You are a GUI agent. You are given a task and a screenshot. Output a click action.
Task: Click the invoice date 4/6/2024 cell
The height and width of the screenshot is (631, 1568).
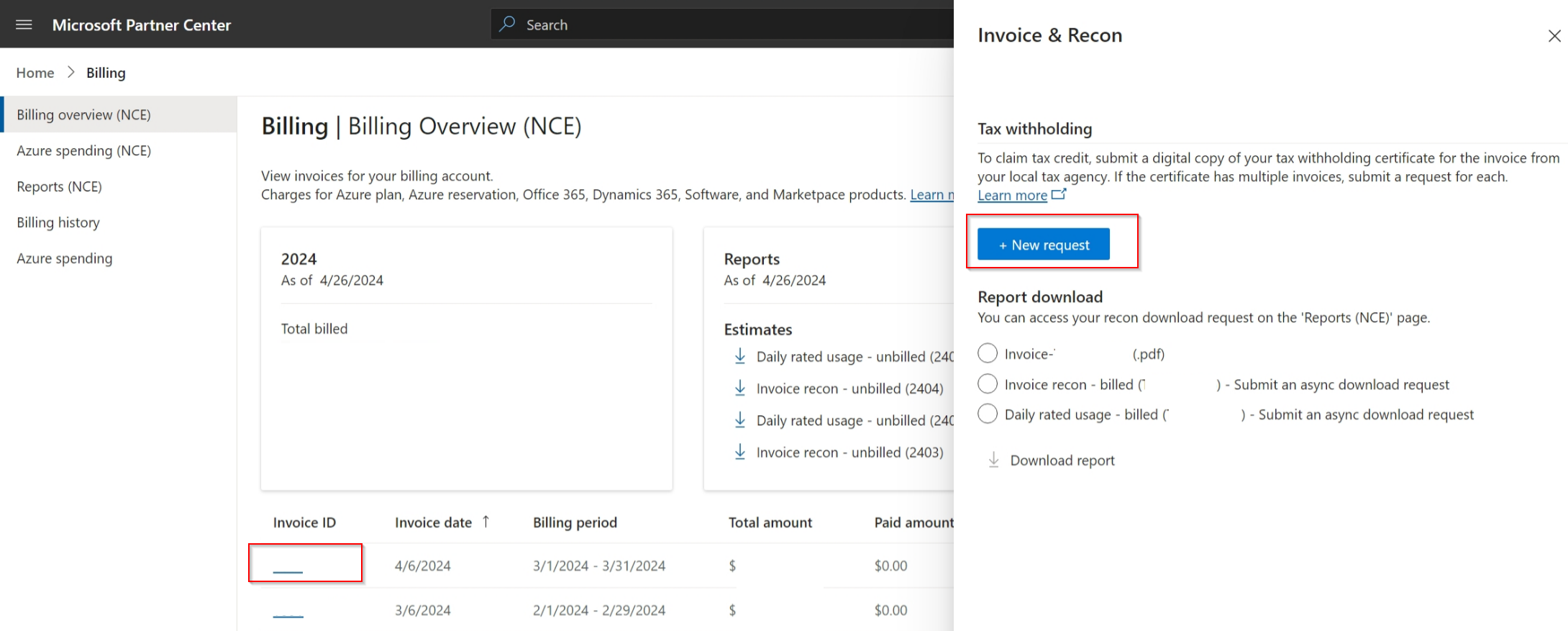pos(422,566)
